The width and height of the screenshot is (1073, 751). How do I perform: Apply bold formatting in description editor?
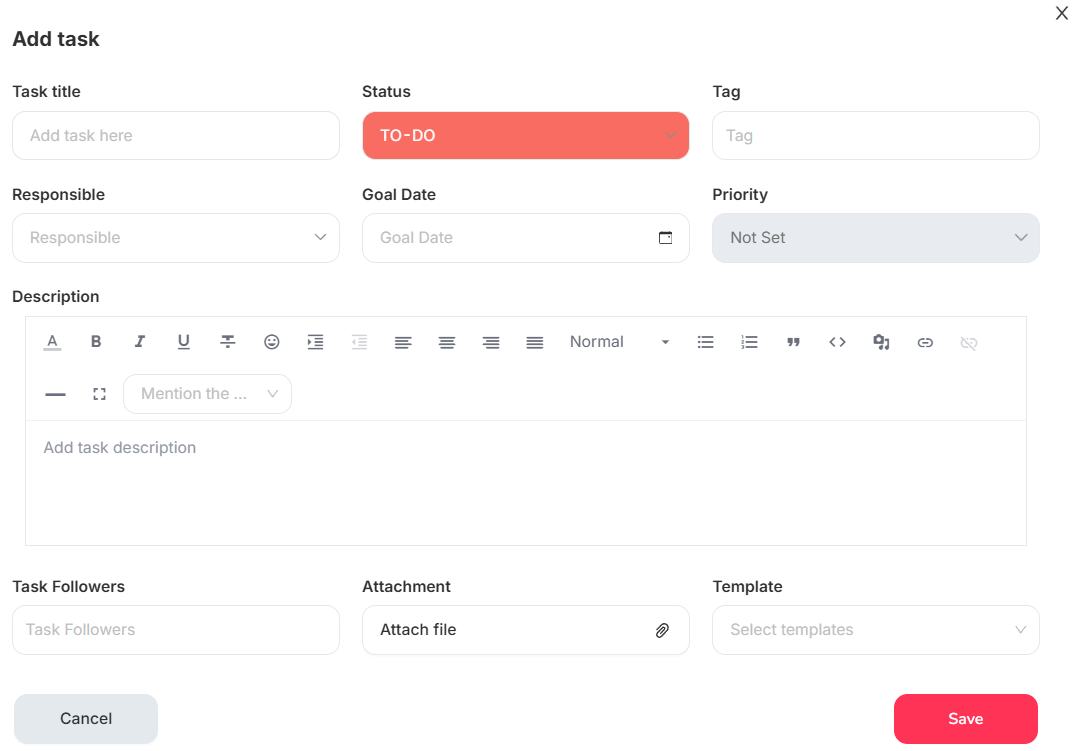point(96,341)
